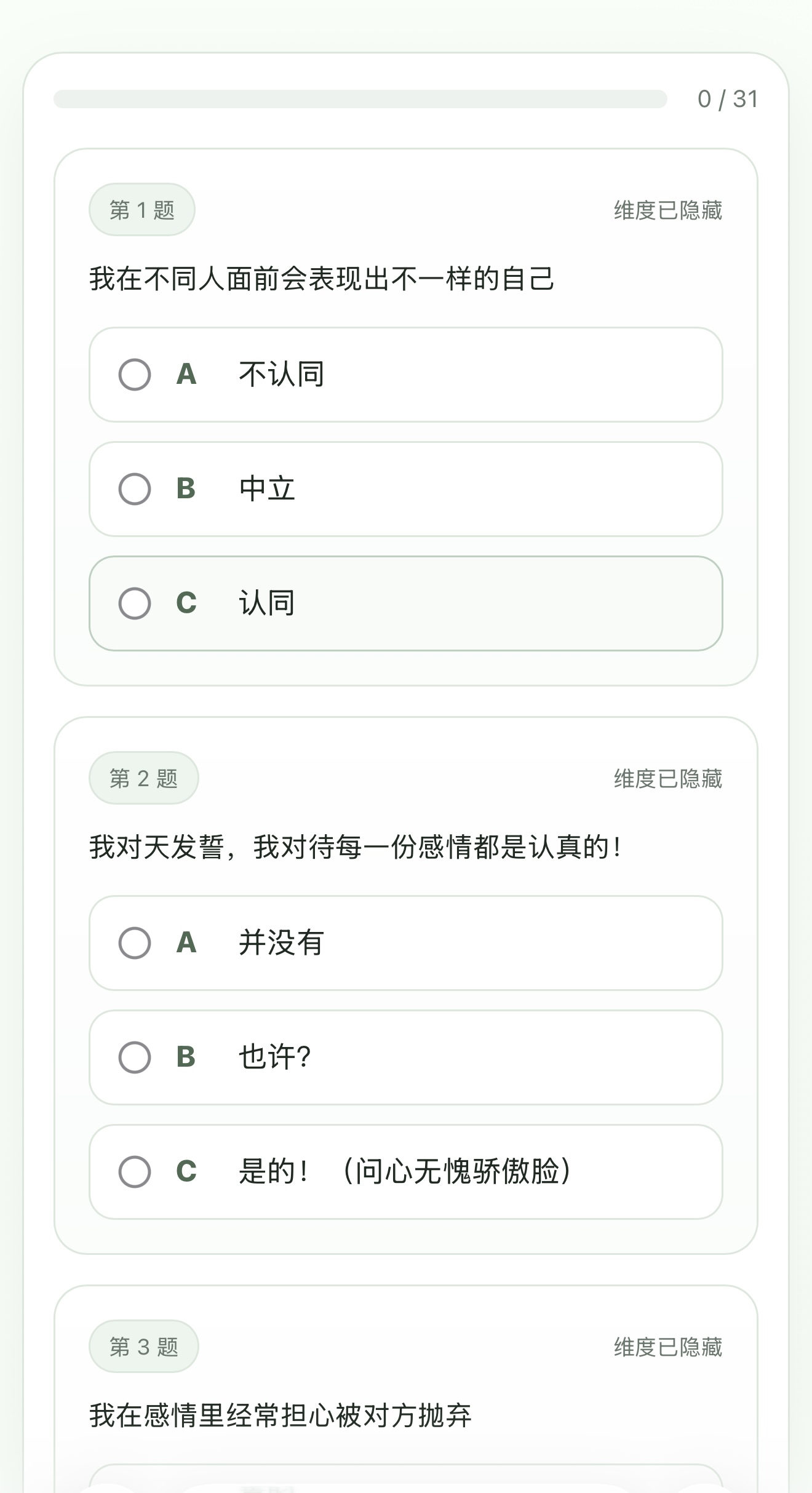Select radio for 是的!(问心无愧骄傲脸)
This screenshot has width=812, height=1493.
tap(135, 1172)
